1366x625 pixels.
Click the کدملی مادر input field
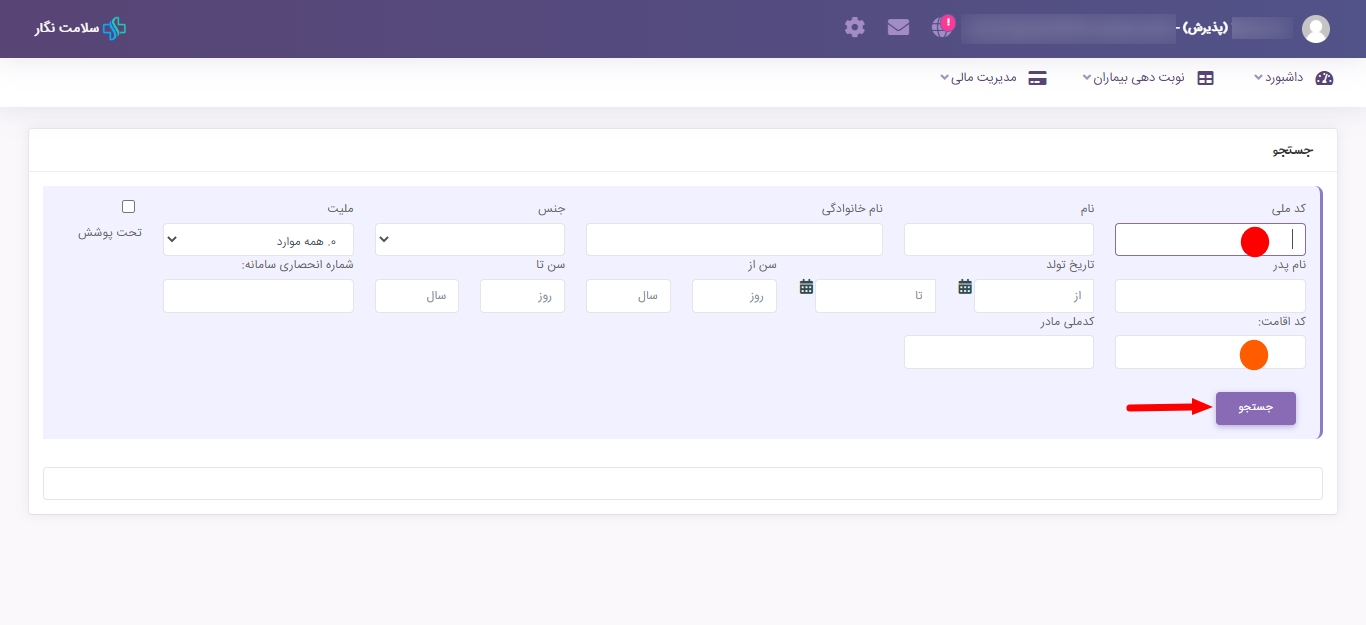tap(998, 352)
